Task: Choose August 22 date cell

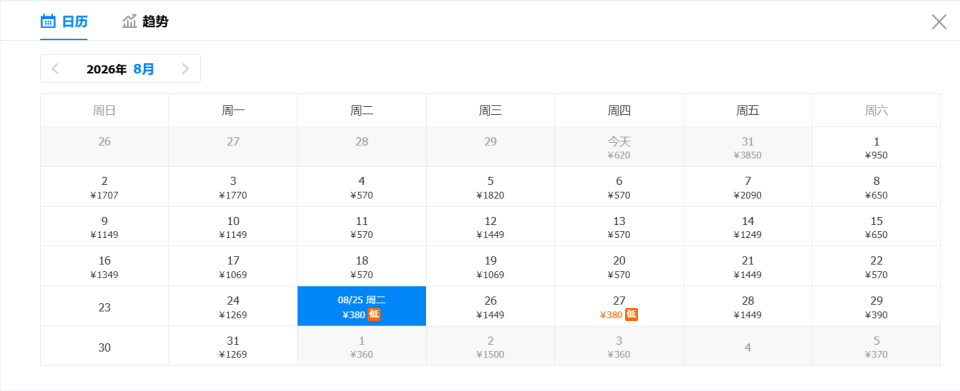Action: (876, 266)
